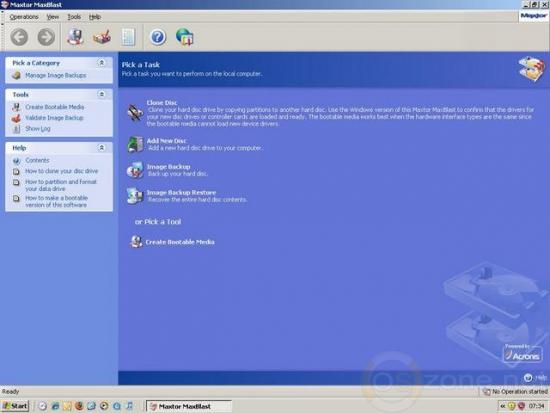This screenshot has height=413, width=550.
Task: Click Create Bootable Media toolbar icon
Action: click(x=75, y=37)
